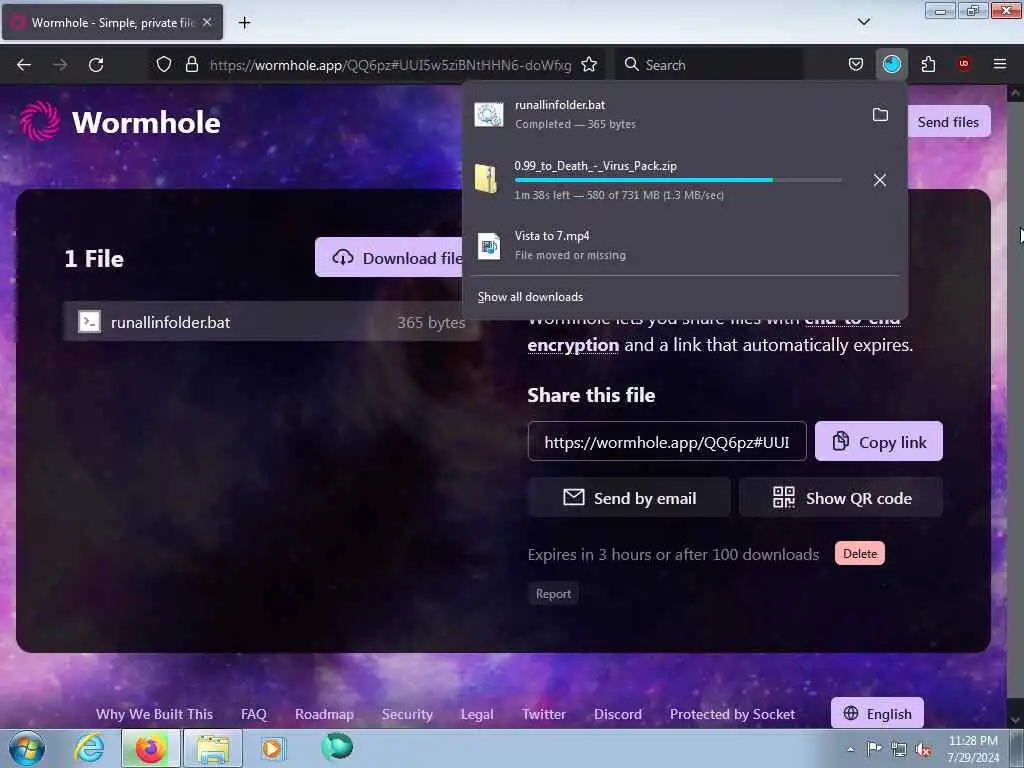Open the Security footer link
This screenshot has height=768, width=1024.
(x=407, y=714)
